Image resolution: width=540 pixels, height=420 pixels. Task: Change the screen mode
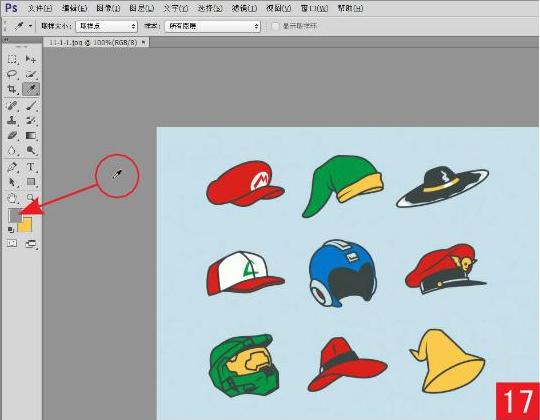point(31,244)
